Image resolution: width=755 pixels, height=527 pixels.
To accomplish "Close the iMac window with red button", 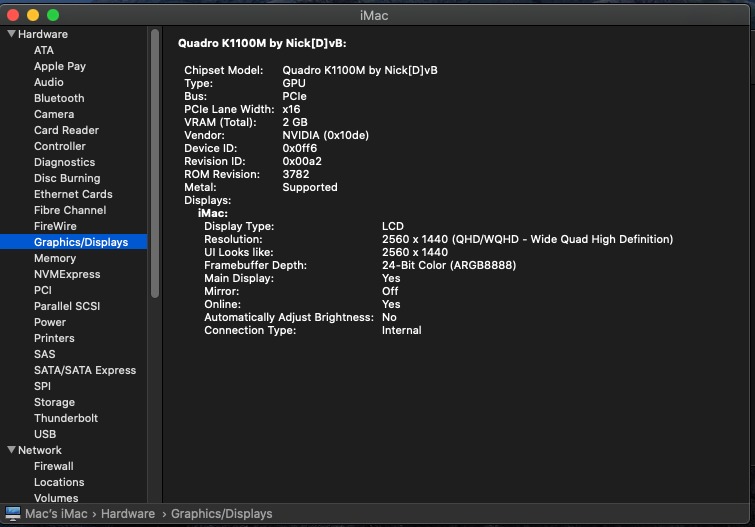I will tap(13, 15).
